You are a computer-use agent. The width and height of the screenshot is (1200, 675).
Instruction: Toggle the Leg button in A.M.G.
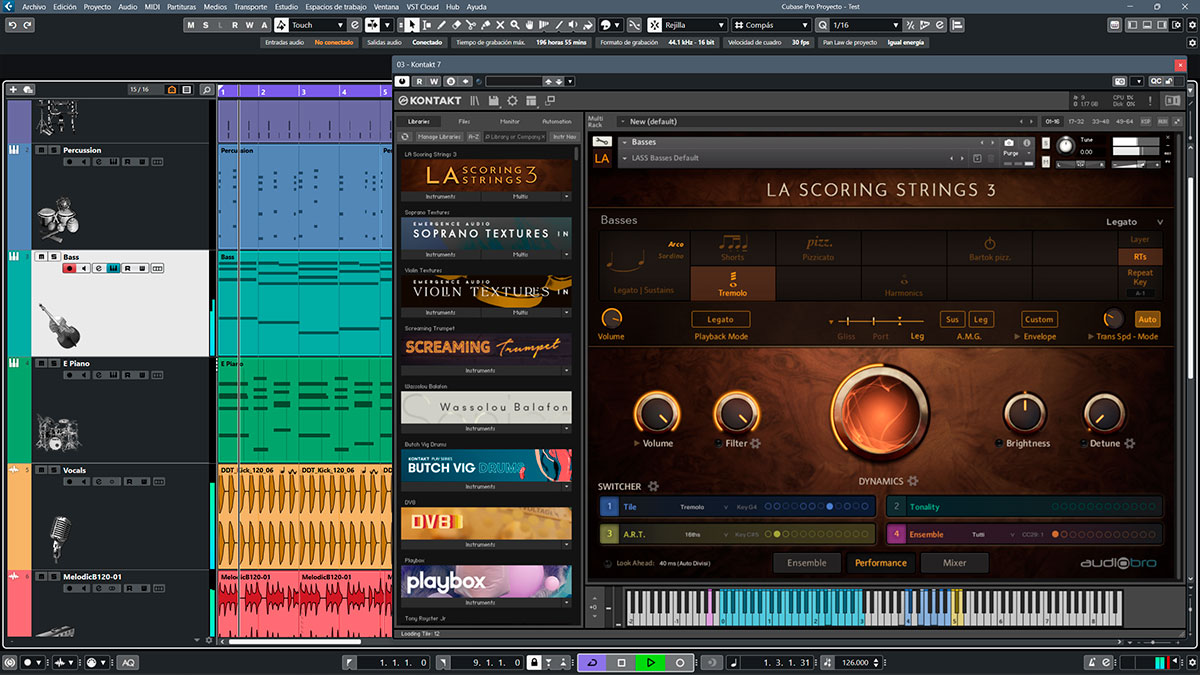[981, 319]
